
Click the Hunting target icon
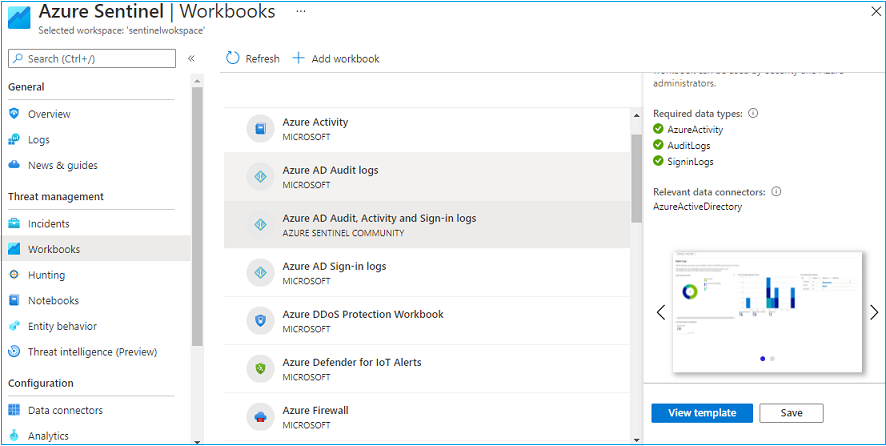coord(14,274)
